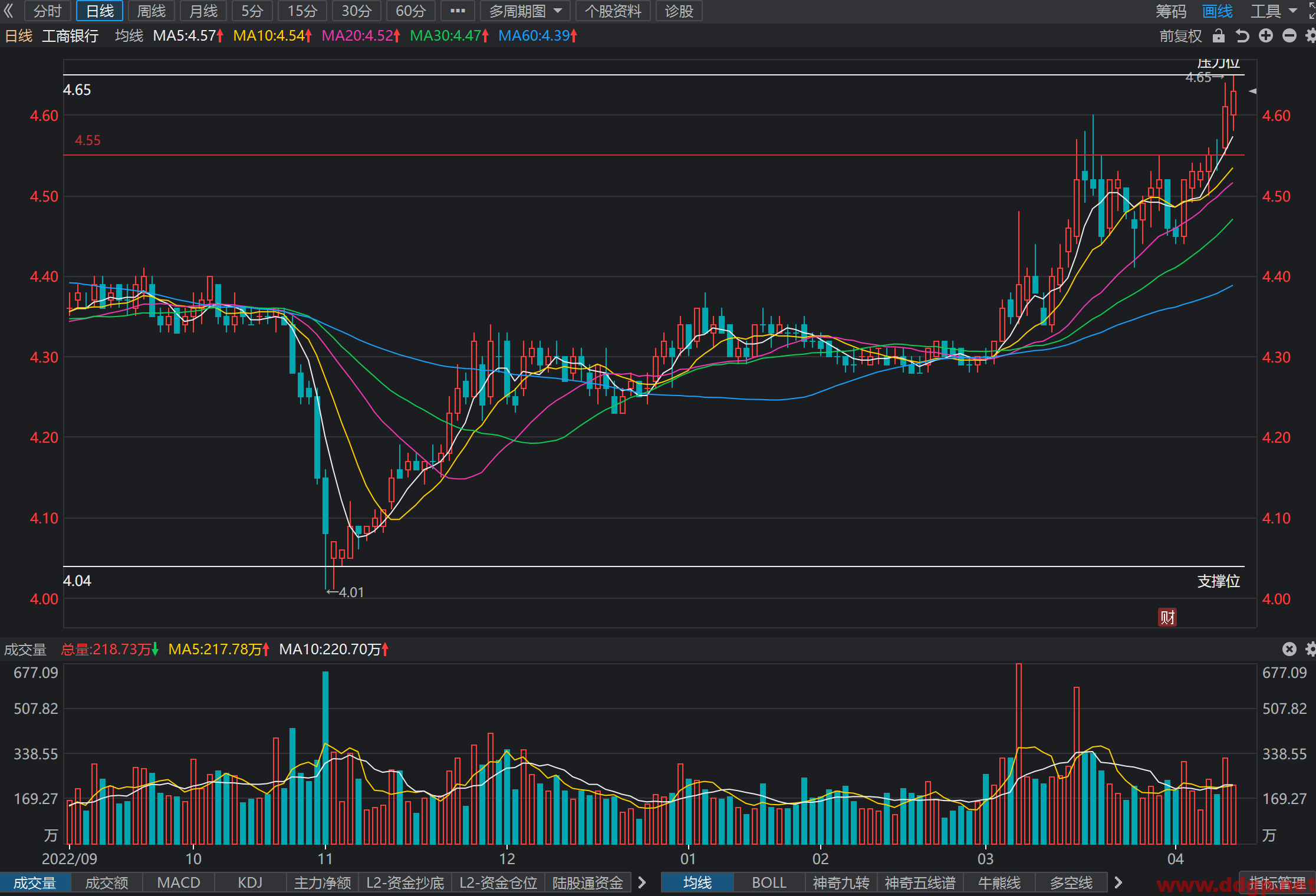Switch to the 周线 weekly tab

tap(152, 11)
